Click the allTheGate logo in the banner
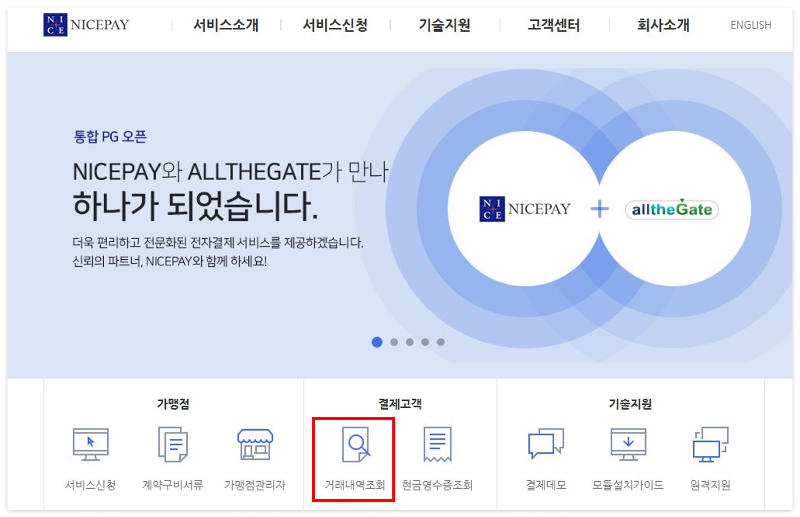 point(671,209)
